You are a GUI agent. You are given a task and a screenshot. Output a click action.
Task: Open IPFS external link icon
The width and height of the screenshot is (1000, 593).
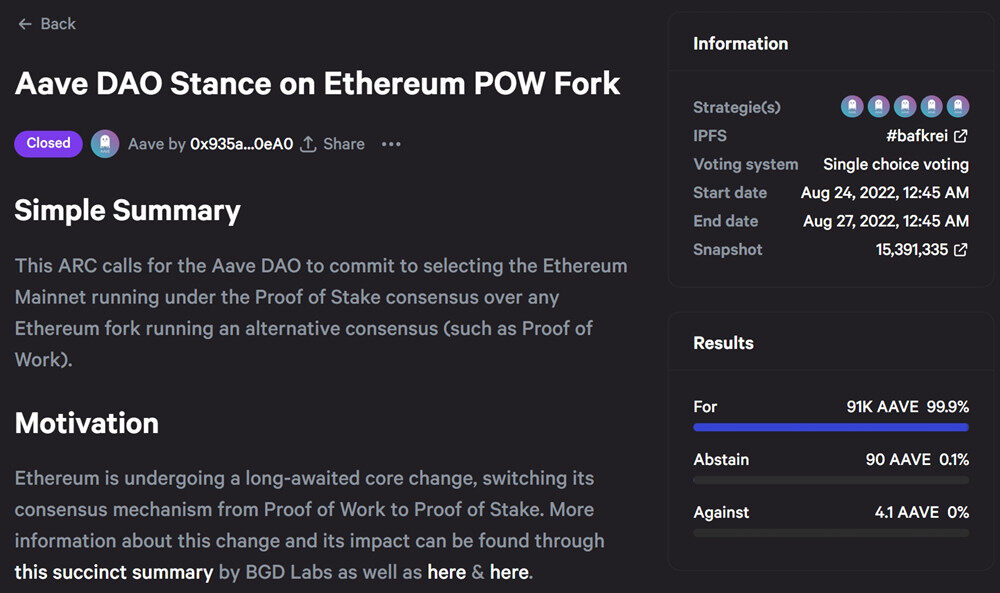tap(960, 136)
